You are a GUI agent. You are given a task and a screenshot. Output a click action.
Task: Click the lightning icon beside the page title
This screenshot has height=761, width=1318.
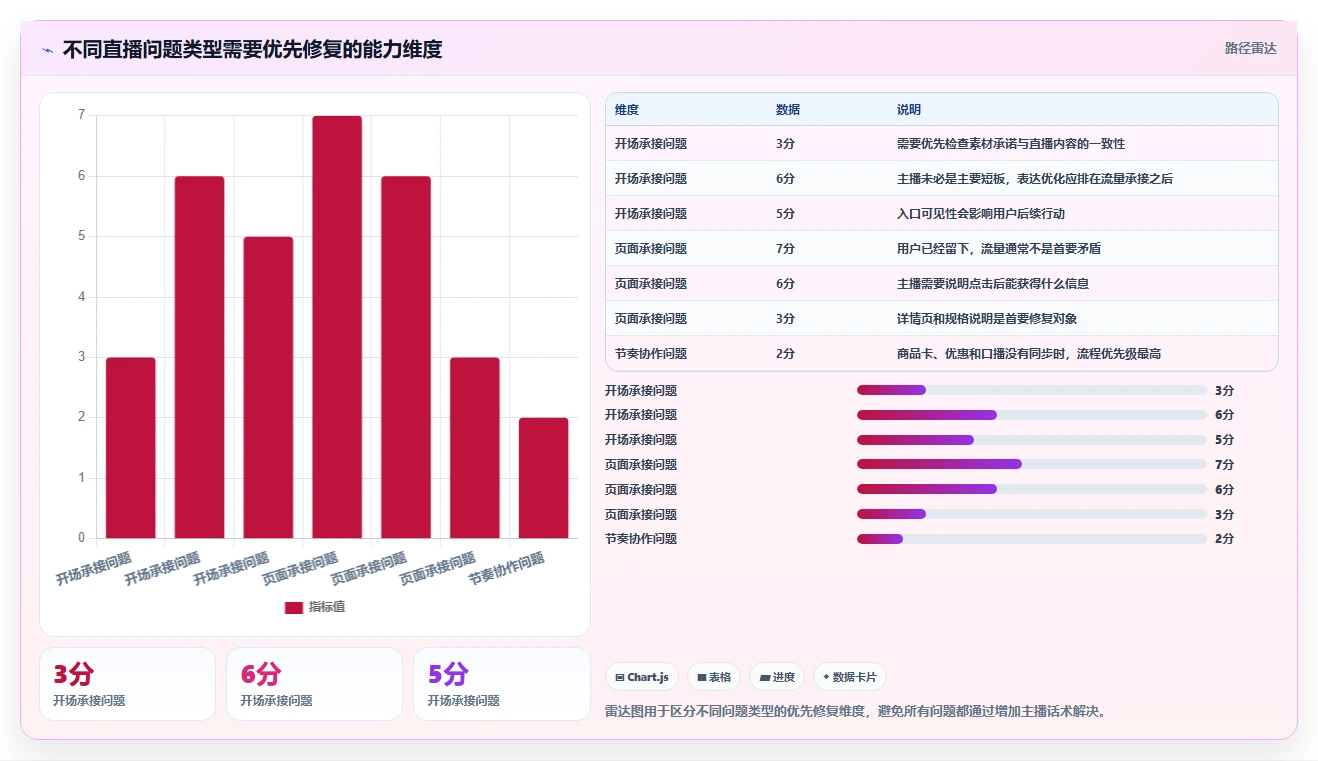pyautogui.click(x=47, y=49)
